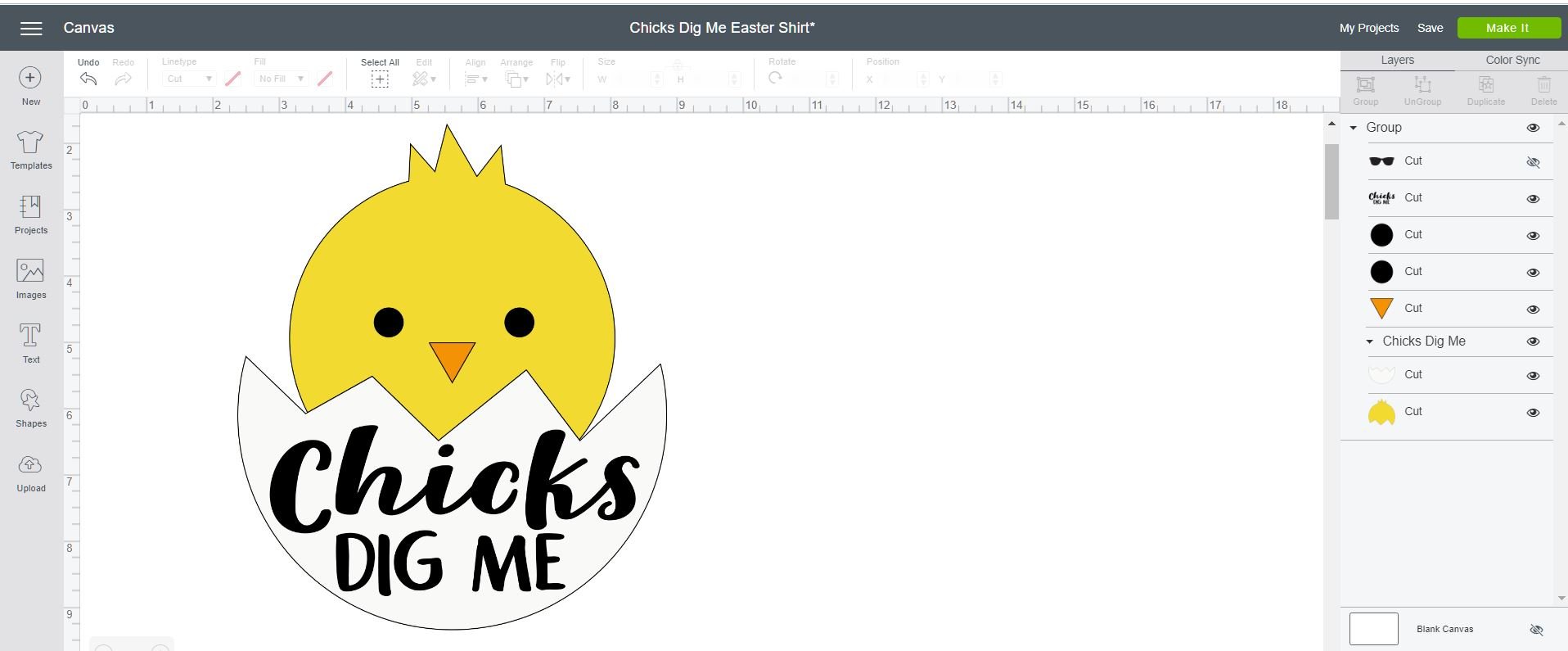Image resolution: width=1568 pixels, height=651 pixels.
Task: Collapse the top Group in Layers
Action: point(1354,128)
